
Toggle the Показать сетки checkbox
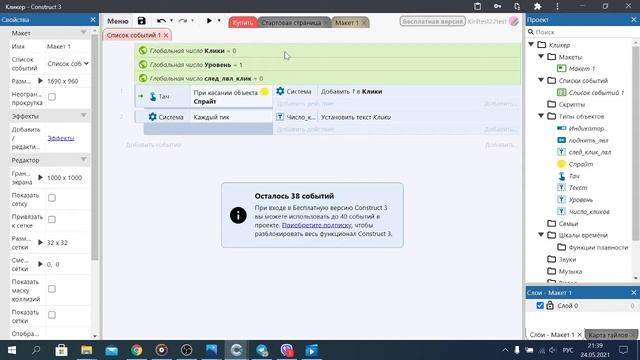52,315
